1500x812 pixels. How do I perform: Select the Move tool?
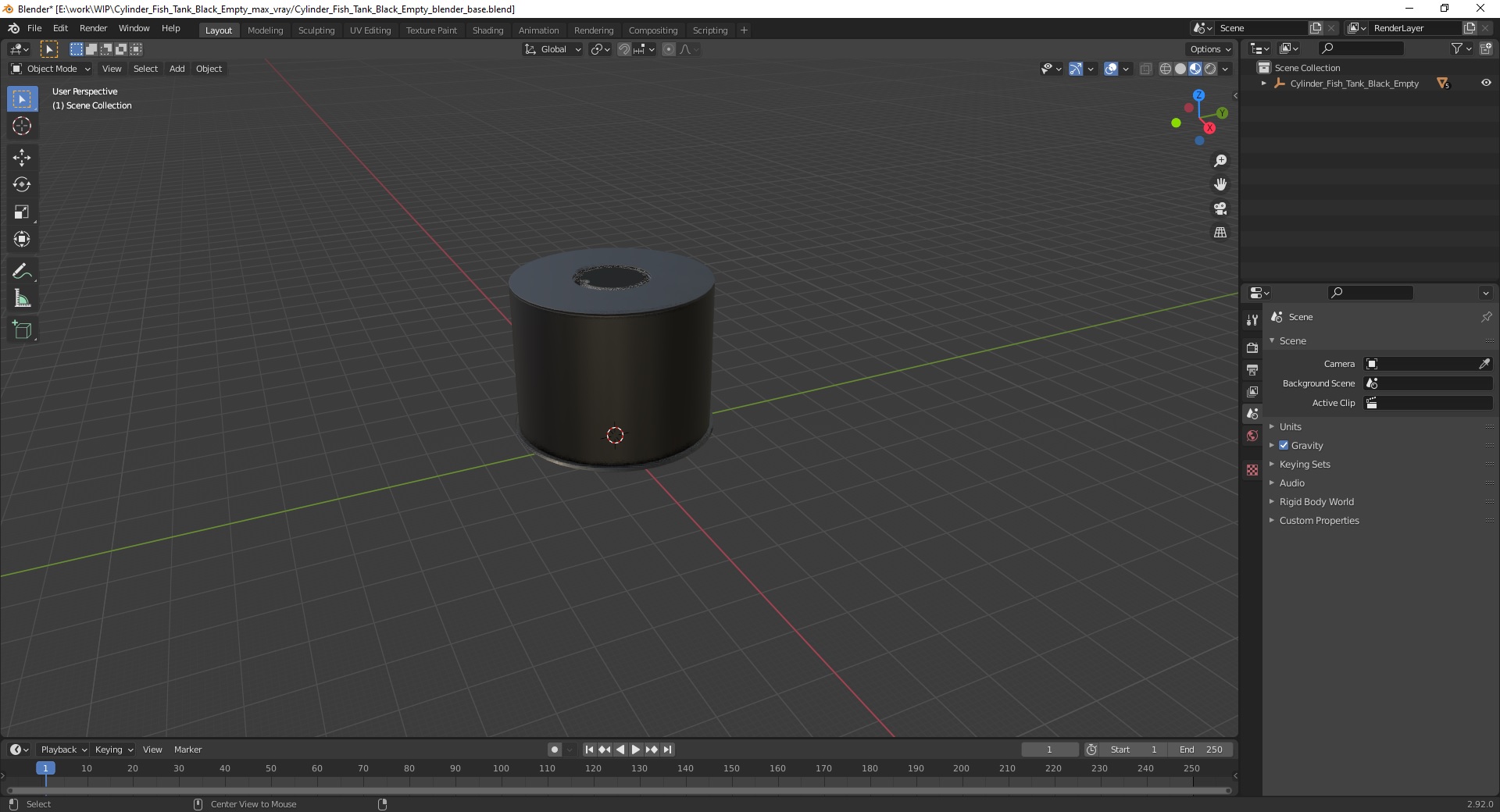(x=22, y=158)
